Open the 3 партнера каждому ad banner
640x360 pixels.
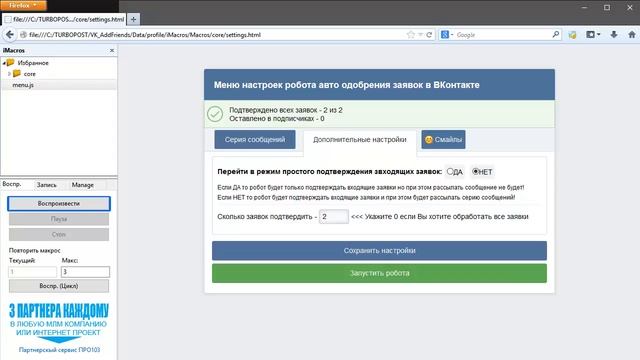pos(59,322)
